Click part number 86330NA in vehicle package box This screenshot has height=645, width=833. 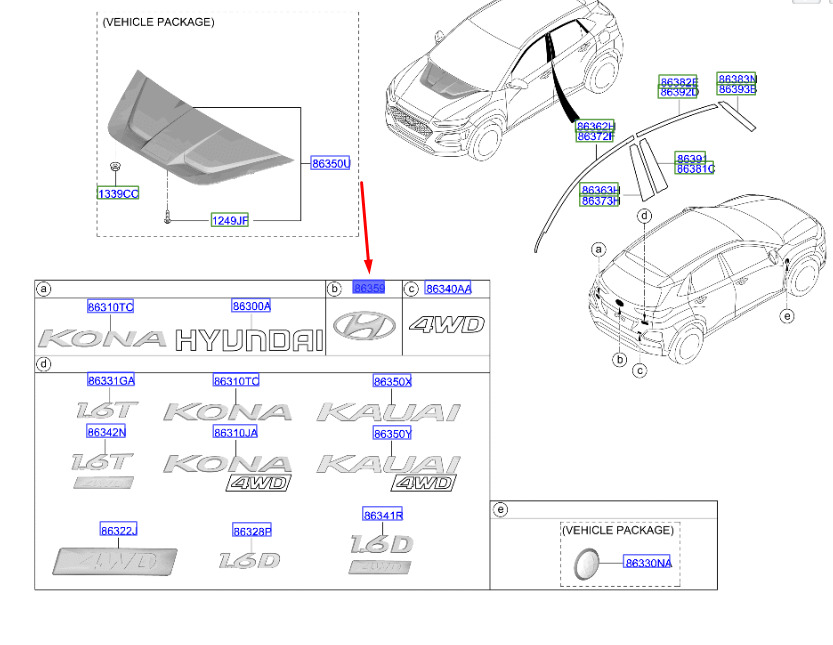648,563
